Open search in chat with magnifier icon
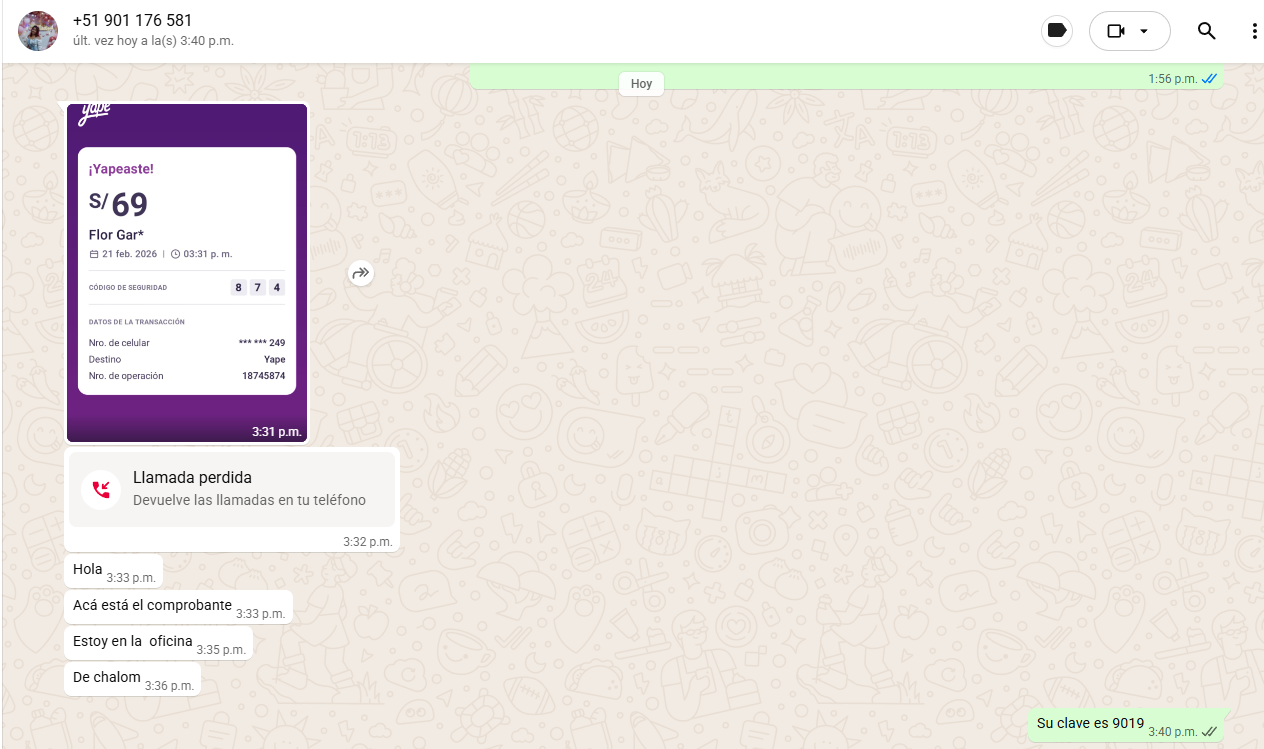 coord(1206,31)
